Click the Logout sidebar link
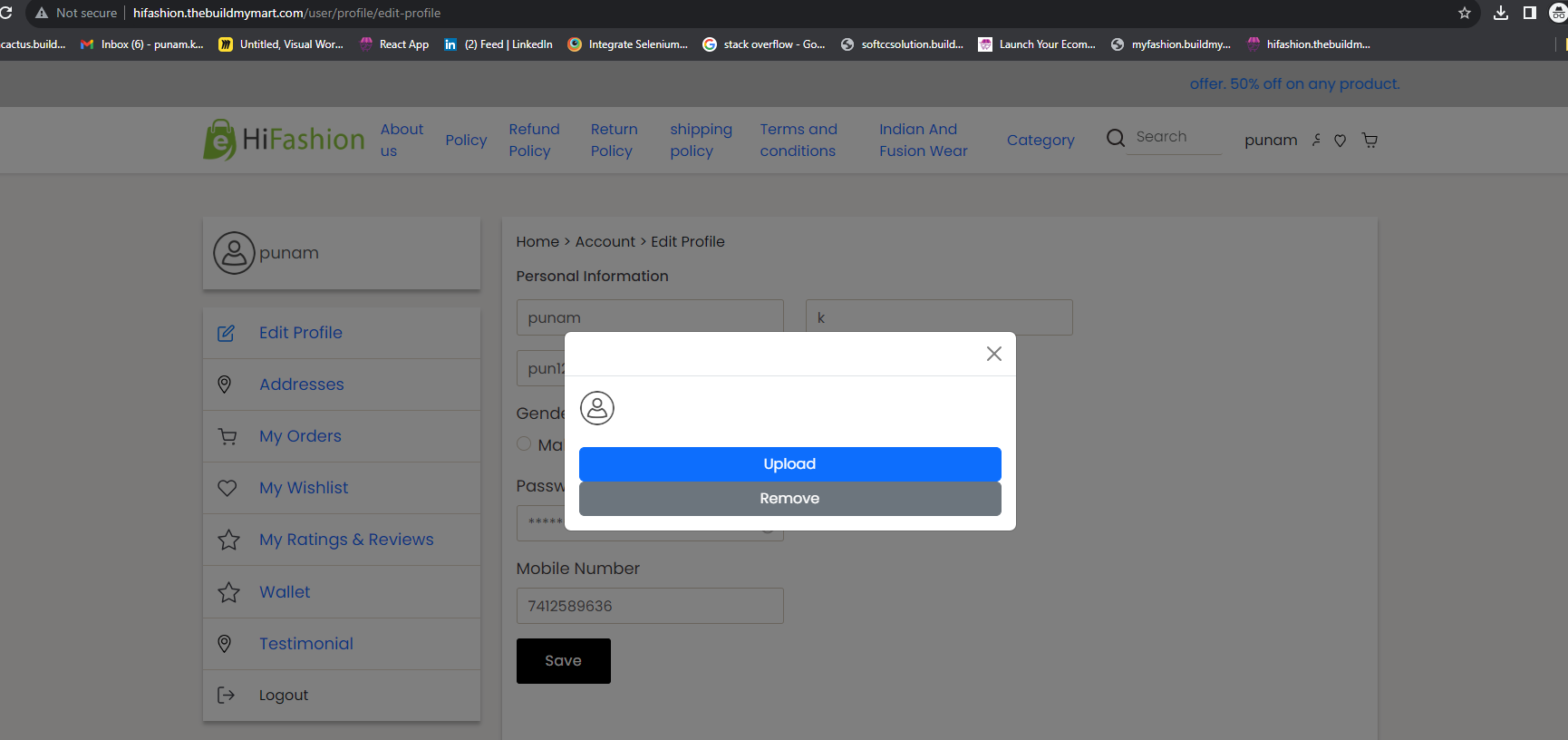This screenshot has height=740, width=1568. (284, 696)
